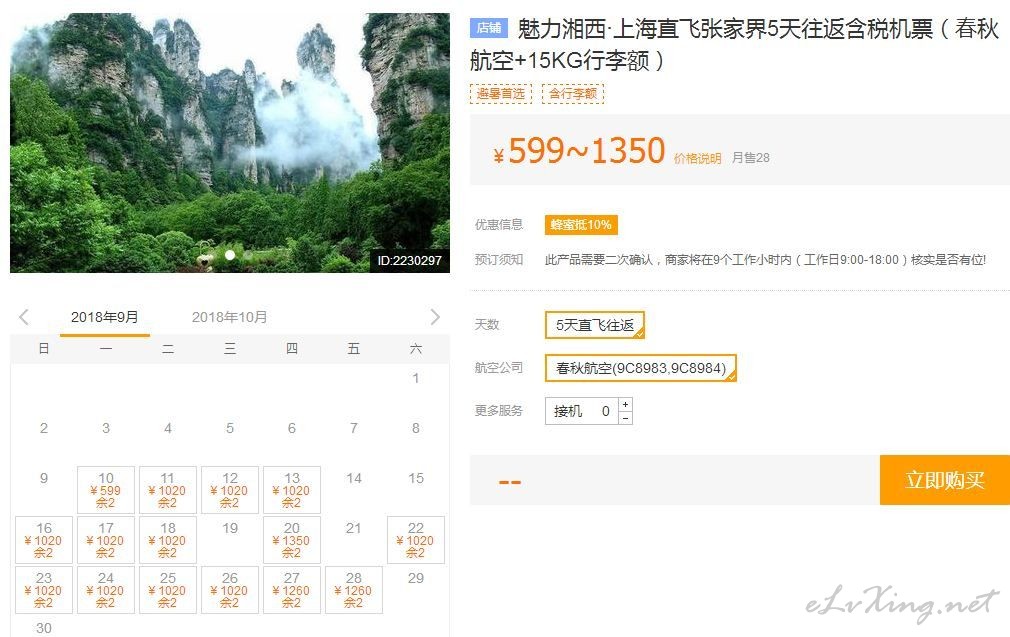This screenshot has width=1010, height=637.
Task: Pick September 24 priced ¥1020
Action: 106,590
